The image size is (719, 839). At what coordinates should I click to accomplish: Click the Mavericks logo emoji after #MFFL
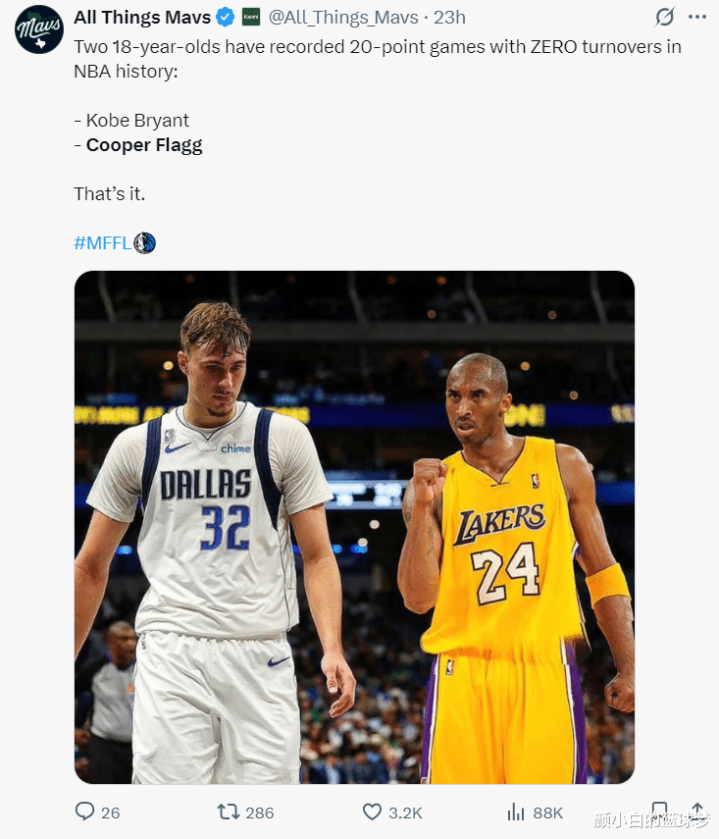tap(144, 243)
